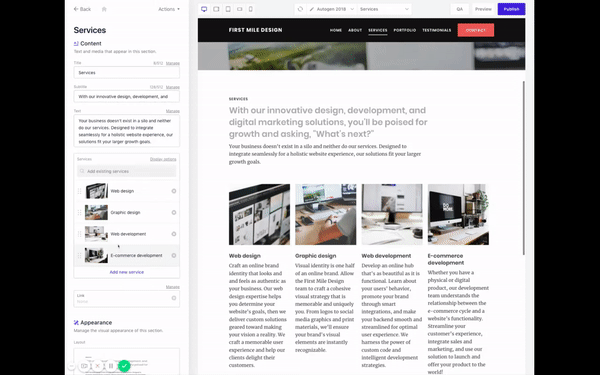
Task: Switch to the mobile phone preview icon
Action: pos(251,9)
